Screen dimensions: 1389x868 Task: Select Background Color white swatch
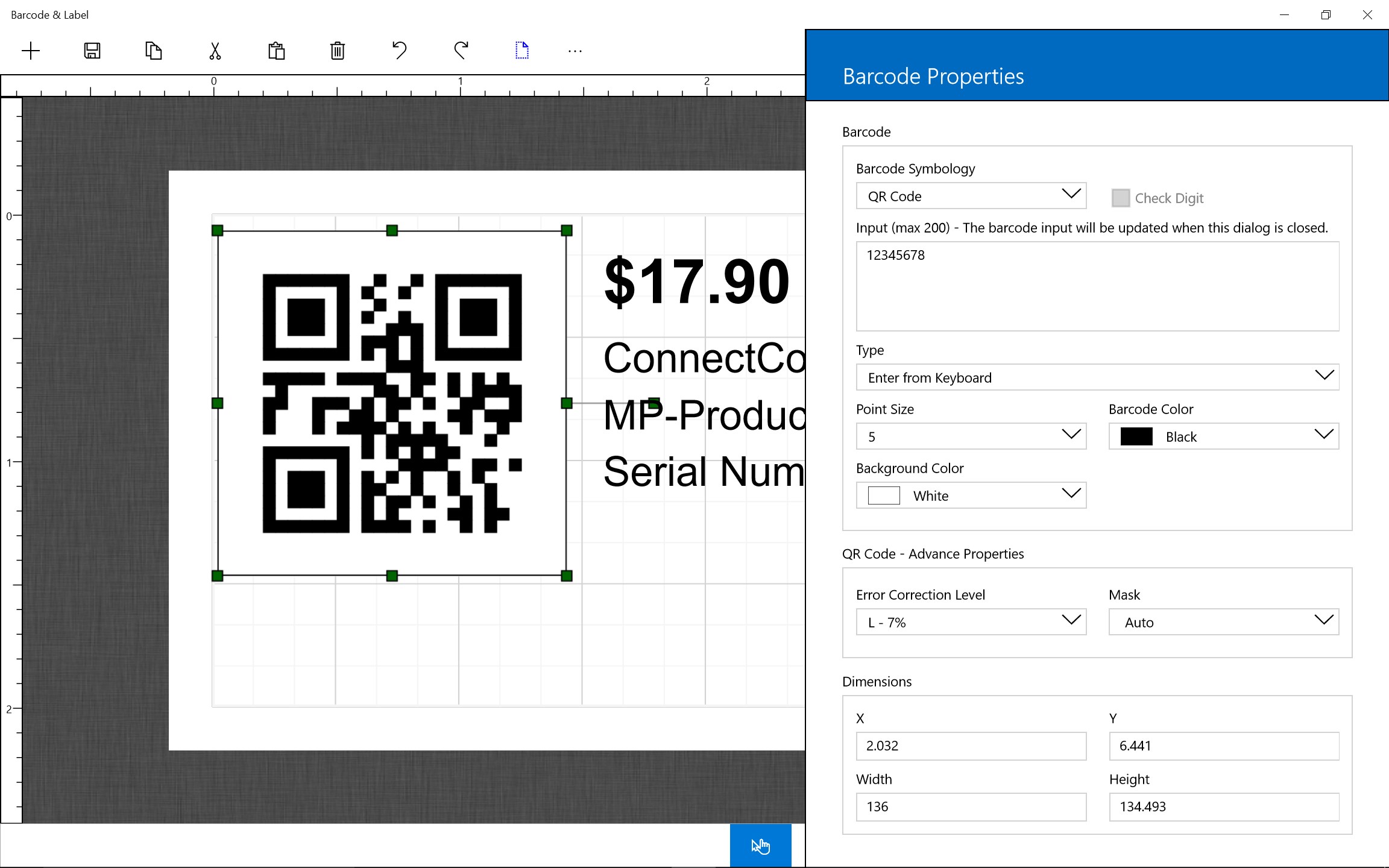coord(884,495)
